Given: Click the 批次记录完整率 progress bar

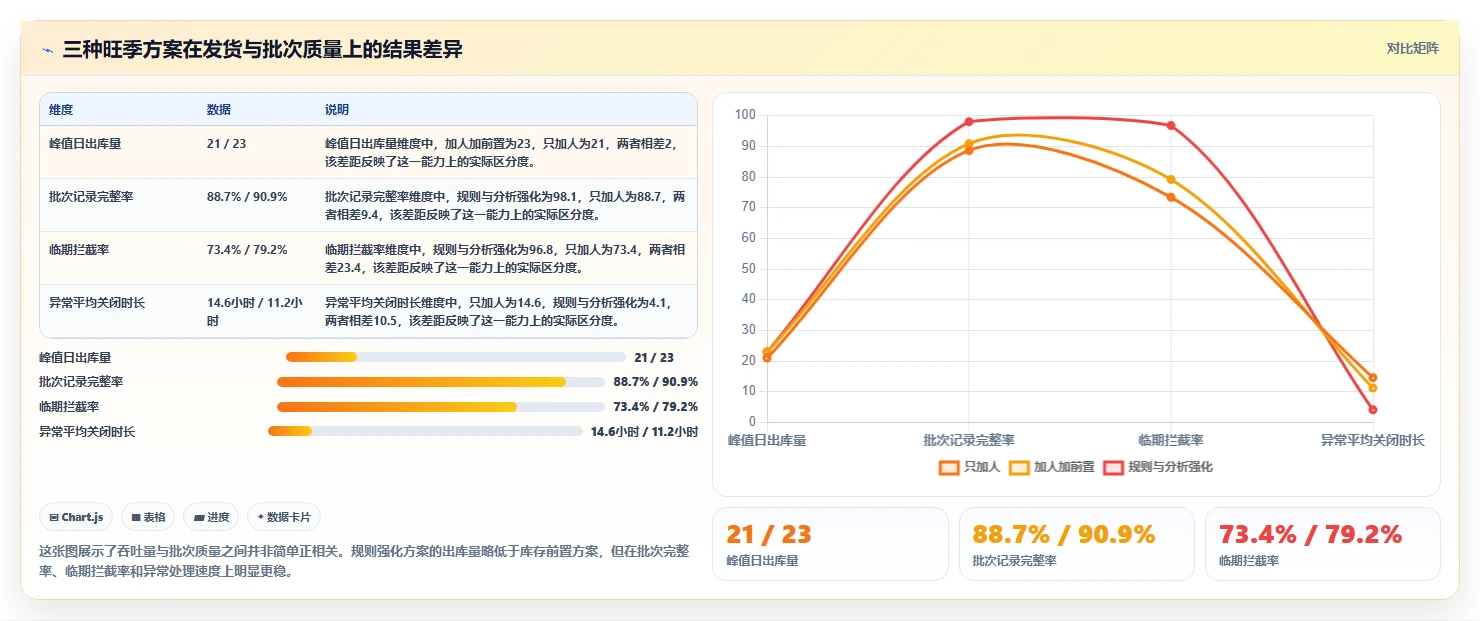Looking at the screenshot, I should pos(441,382).
